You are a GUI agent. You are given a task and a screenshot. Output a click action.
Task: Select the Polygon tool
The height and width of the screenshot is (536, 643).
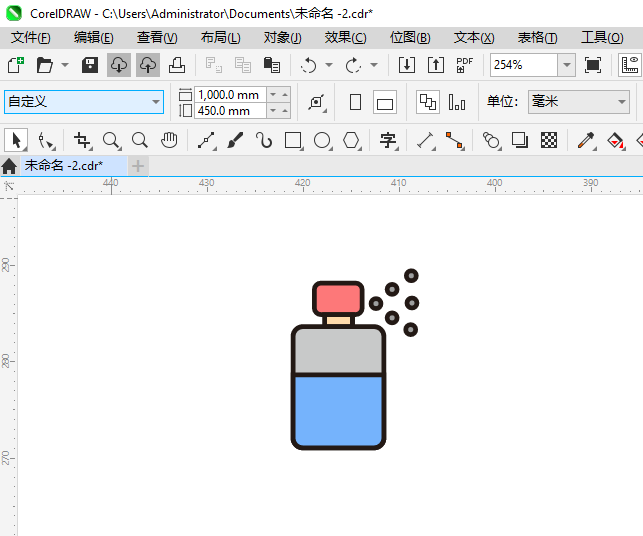tap(351, 140)
